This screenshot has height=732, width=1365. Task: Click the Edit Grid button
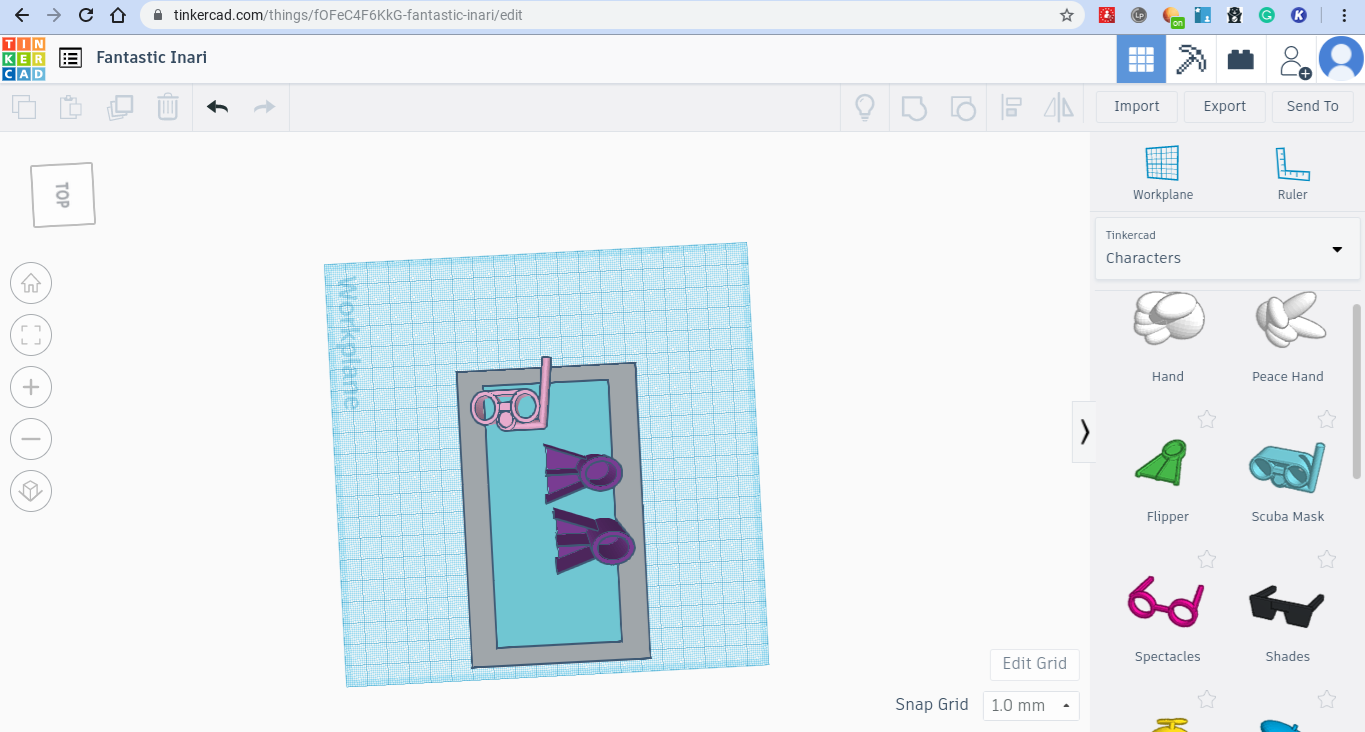click(1034, 664)
